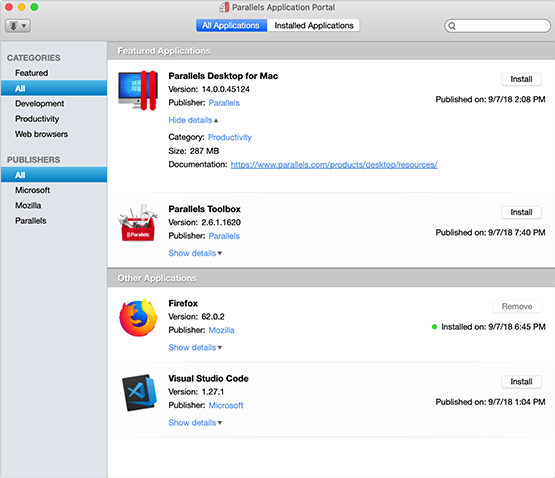The width and height of the screenshot is (555, 478).
Task: Install Parallels Toolbox
Action: pos(521,212)
